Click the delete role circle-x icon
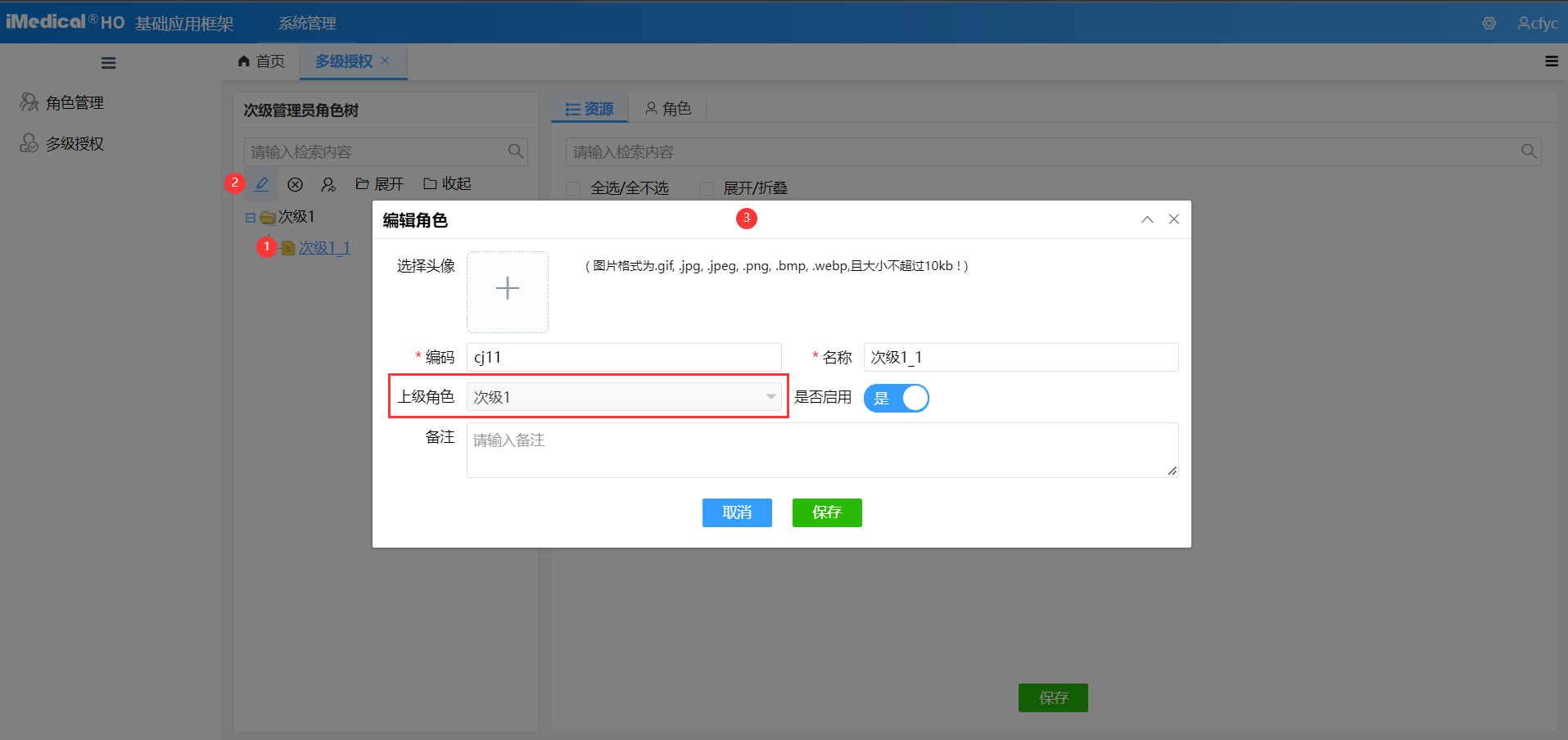This screenshot has height=740, width=1568. point(295,183)
